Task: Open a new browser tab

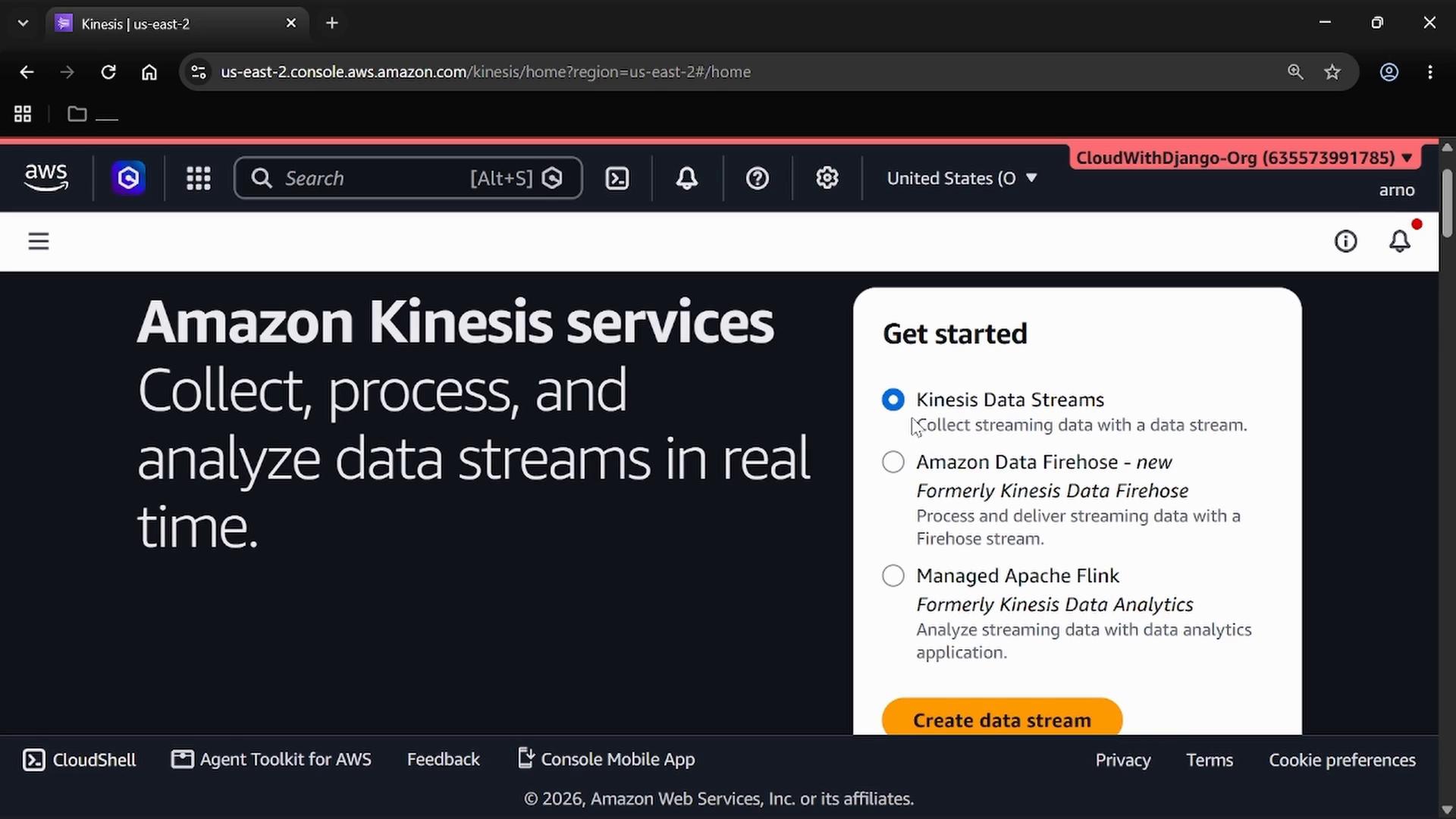Action: pos(332,24)
